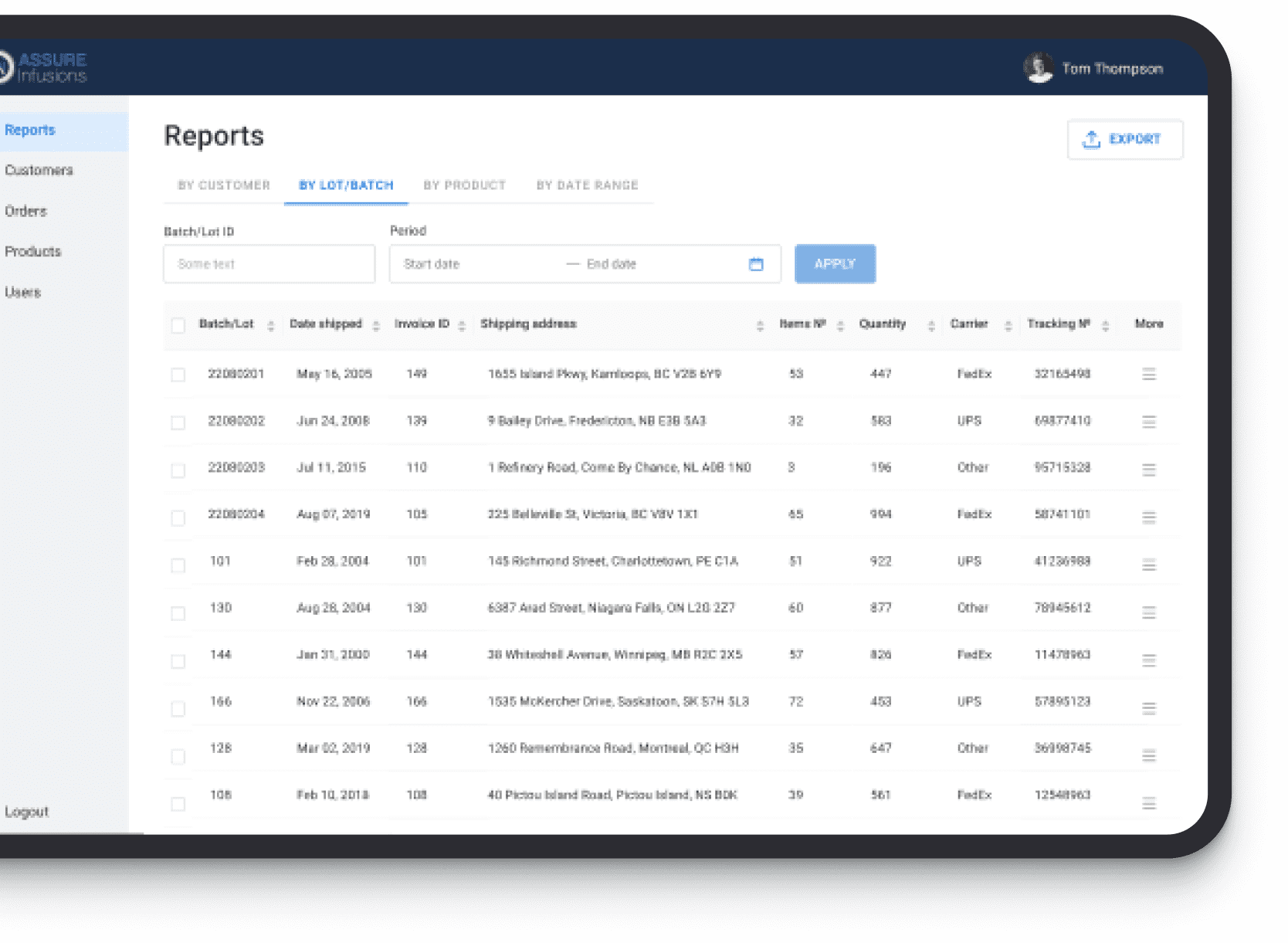Open Customers in the sidebar

[x=39, y=171]
